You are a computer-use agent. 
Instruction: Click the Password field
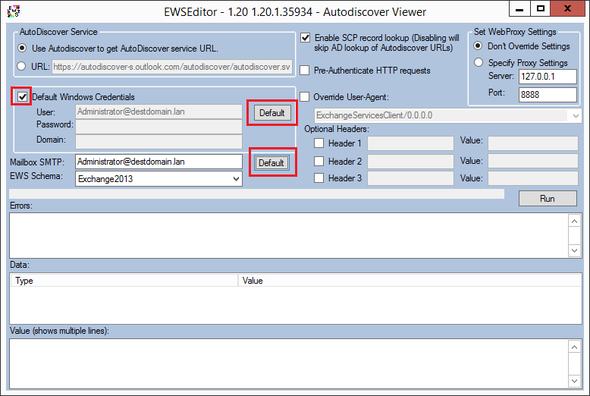(x=159, y=127)
